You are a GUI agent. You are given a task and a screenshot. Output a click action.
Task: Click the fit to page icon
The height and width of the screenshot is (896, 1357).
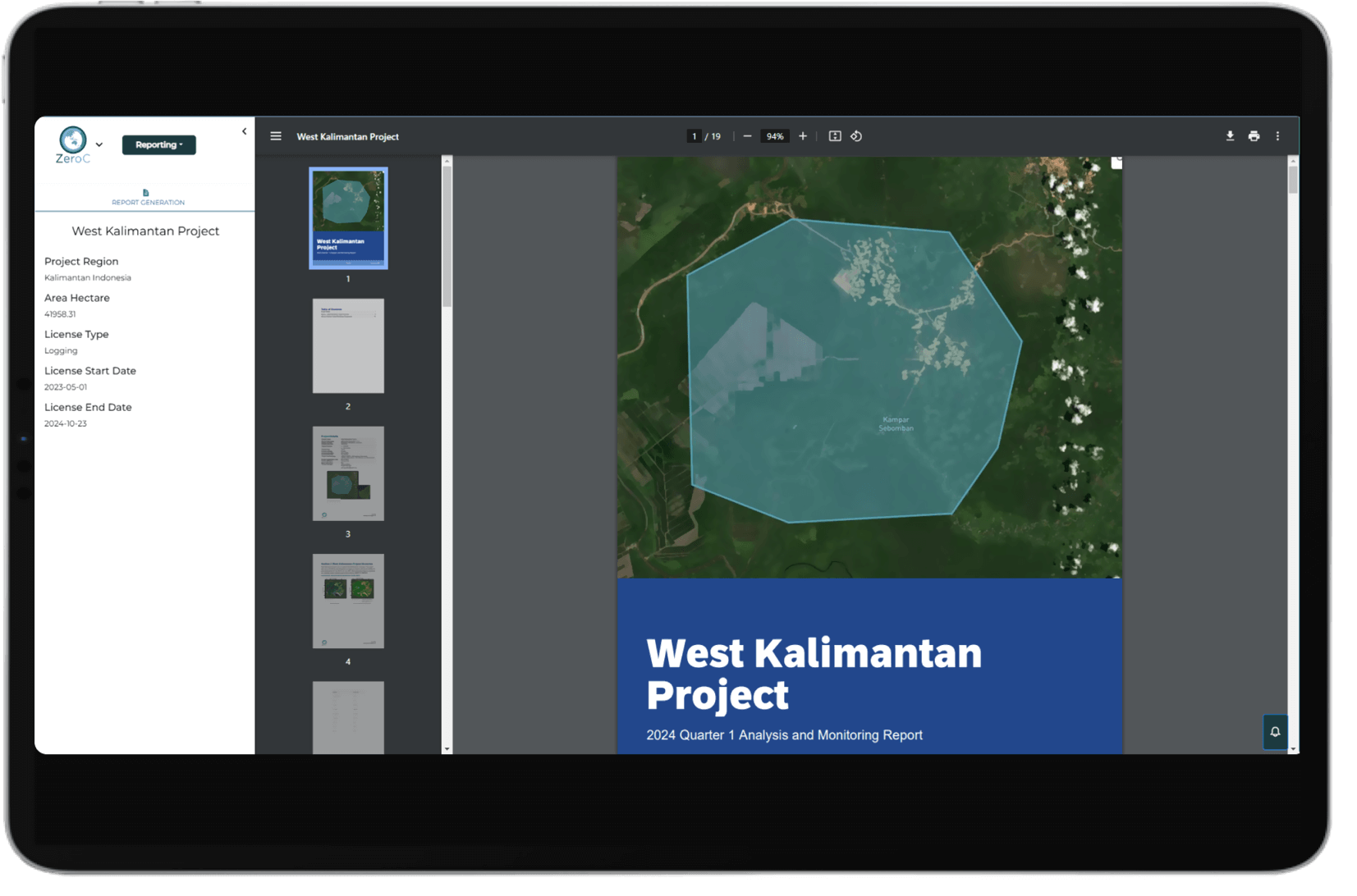point(835,136)
